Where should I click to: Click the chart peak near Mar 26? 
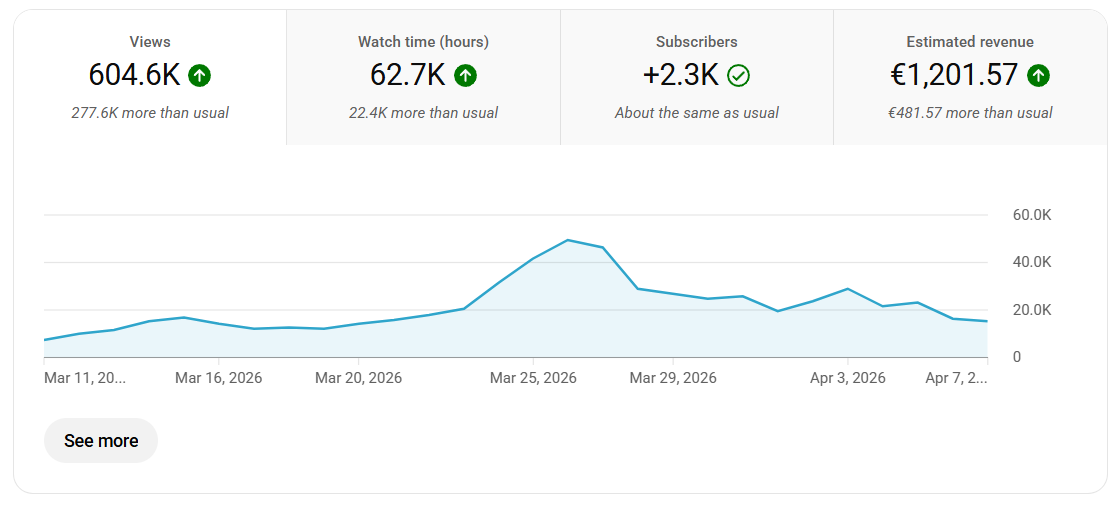(568, 240)
